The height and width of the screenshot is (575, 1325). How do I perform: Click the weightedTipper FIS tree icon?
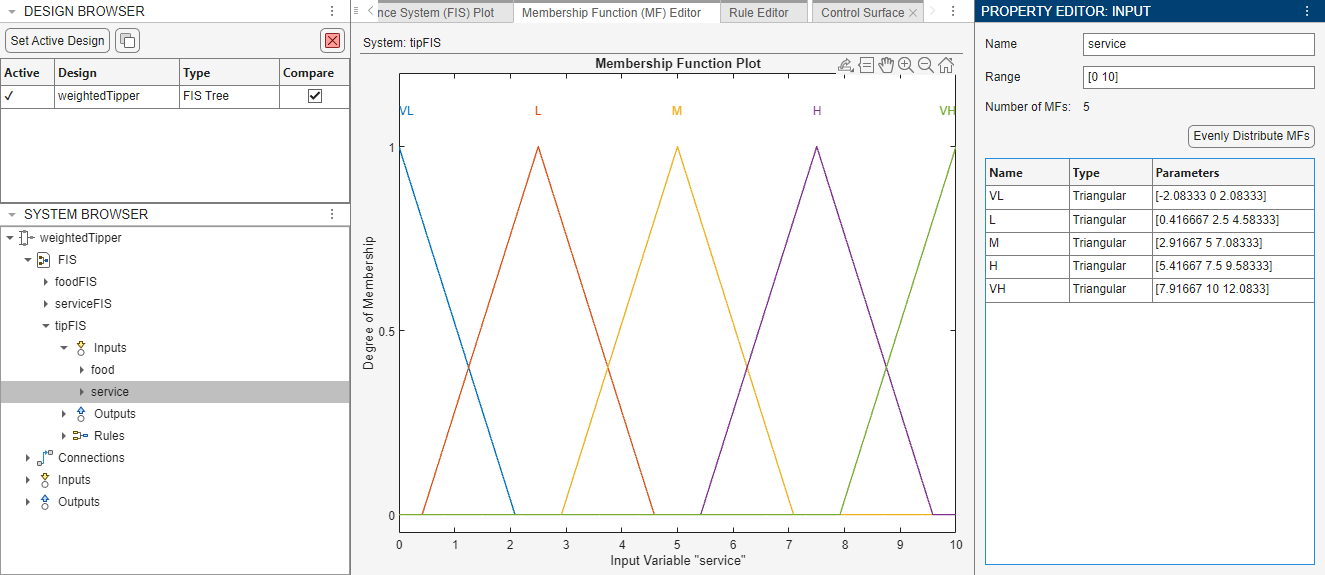(27, 238)
